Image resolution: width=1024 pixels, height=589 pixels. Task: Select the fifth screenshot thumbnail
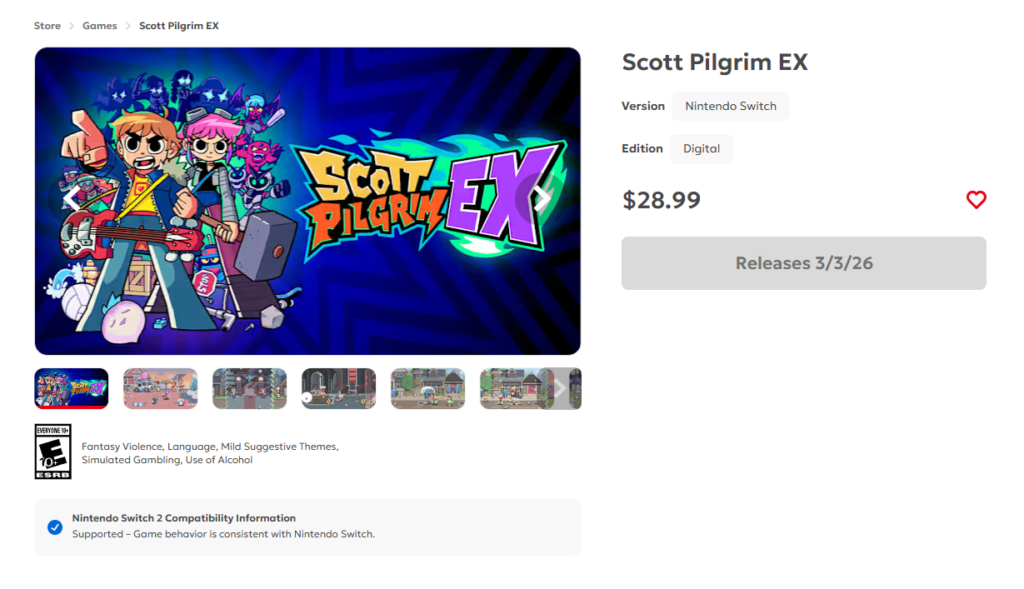(x=427, y=388)
